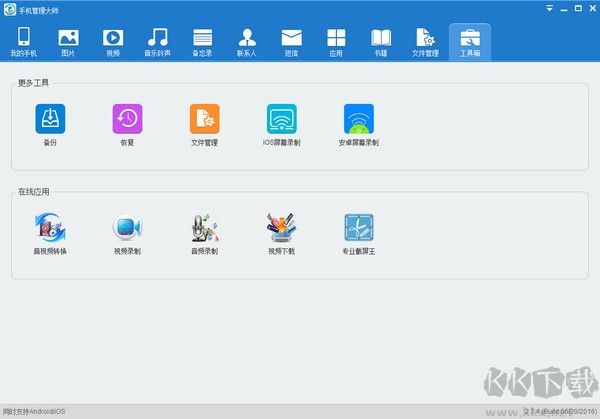Select the 联系人 (Contacts) tab
This screenshot has height=419, width=600.
247,42
